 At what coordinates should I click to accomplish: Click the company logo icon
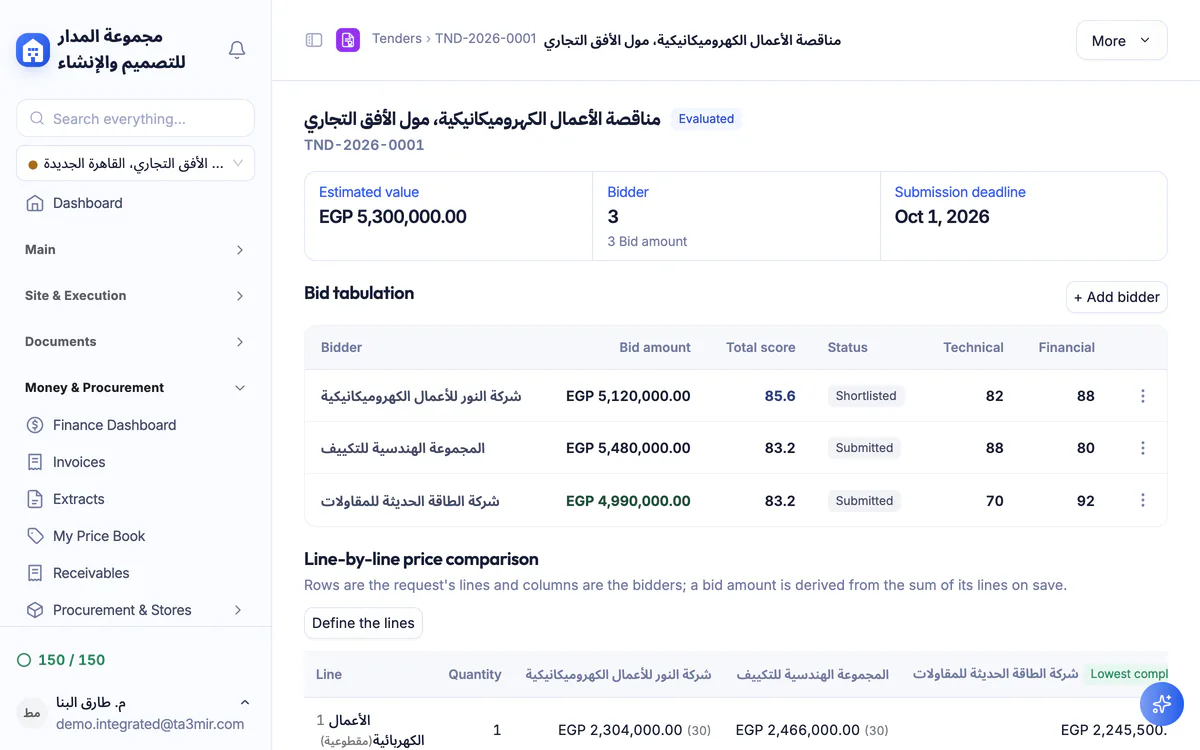[33, 49]
